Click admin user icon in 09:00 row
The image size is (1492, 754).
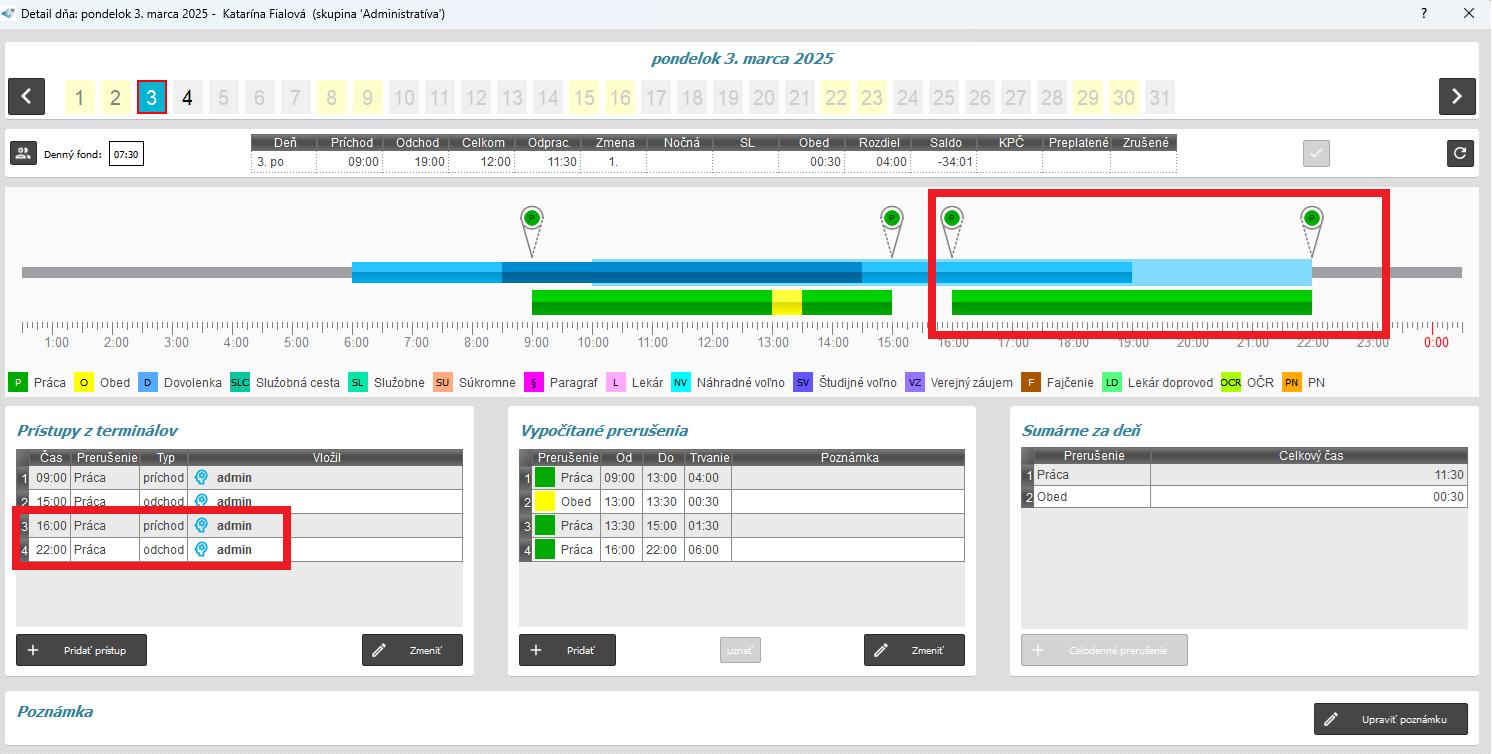coord(202,478)
